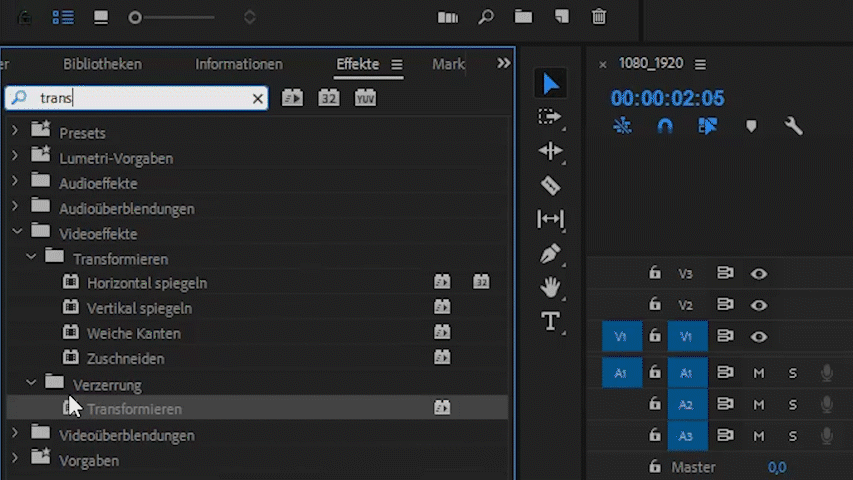This screenshot has width=853, height=480.
Task: Clear the effects search field
Action: 257,98
